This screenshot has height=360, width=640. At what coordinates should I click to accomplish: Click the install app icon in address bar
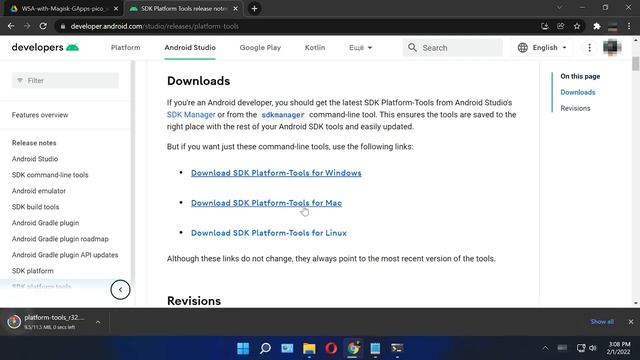pyautogui.click(x=544, y=26)
